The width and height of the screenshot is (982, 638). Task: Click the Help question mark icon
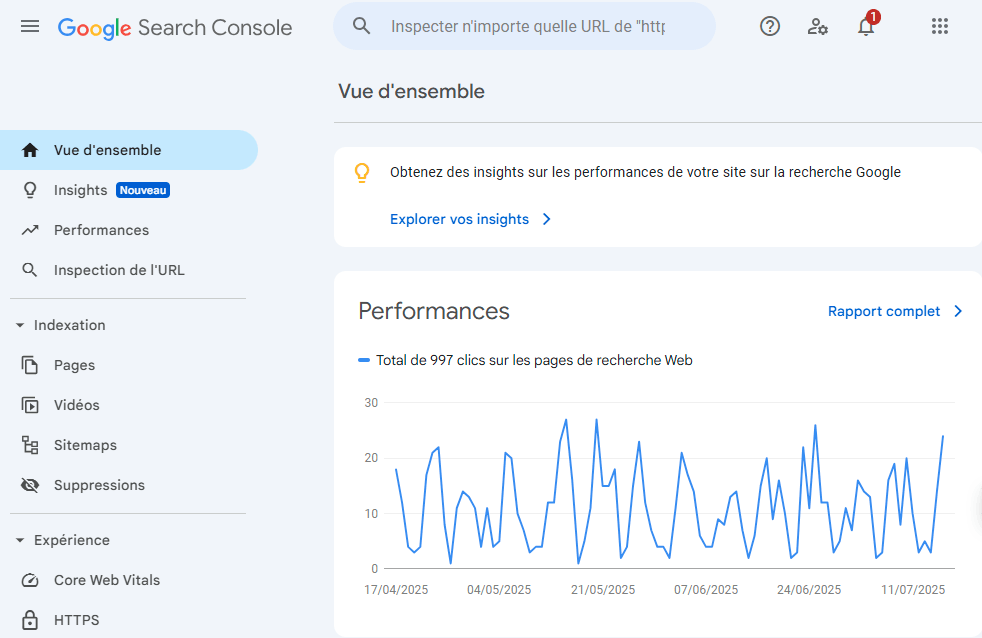pyautogui.click(x=770, y=27)
